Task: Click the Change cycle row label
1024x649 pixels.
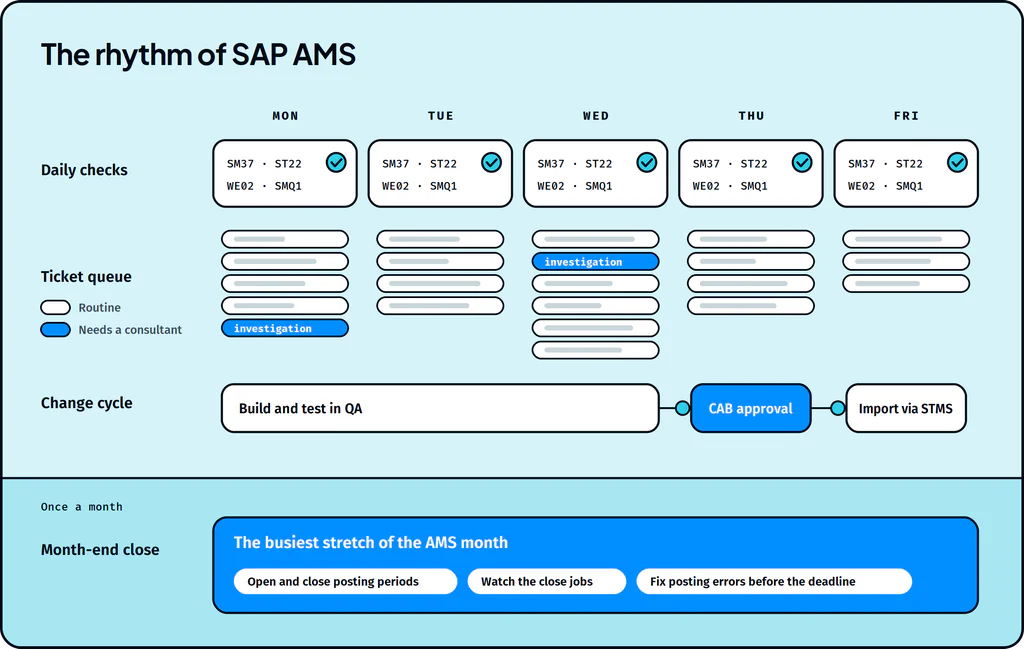Action: [x=87, y=403]
